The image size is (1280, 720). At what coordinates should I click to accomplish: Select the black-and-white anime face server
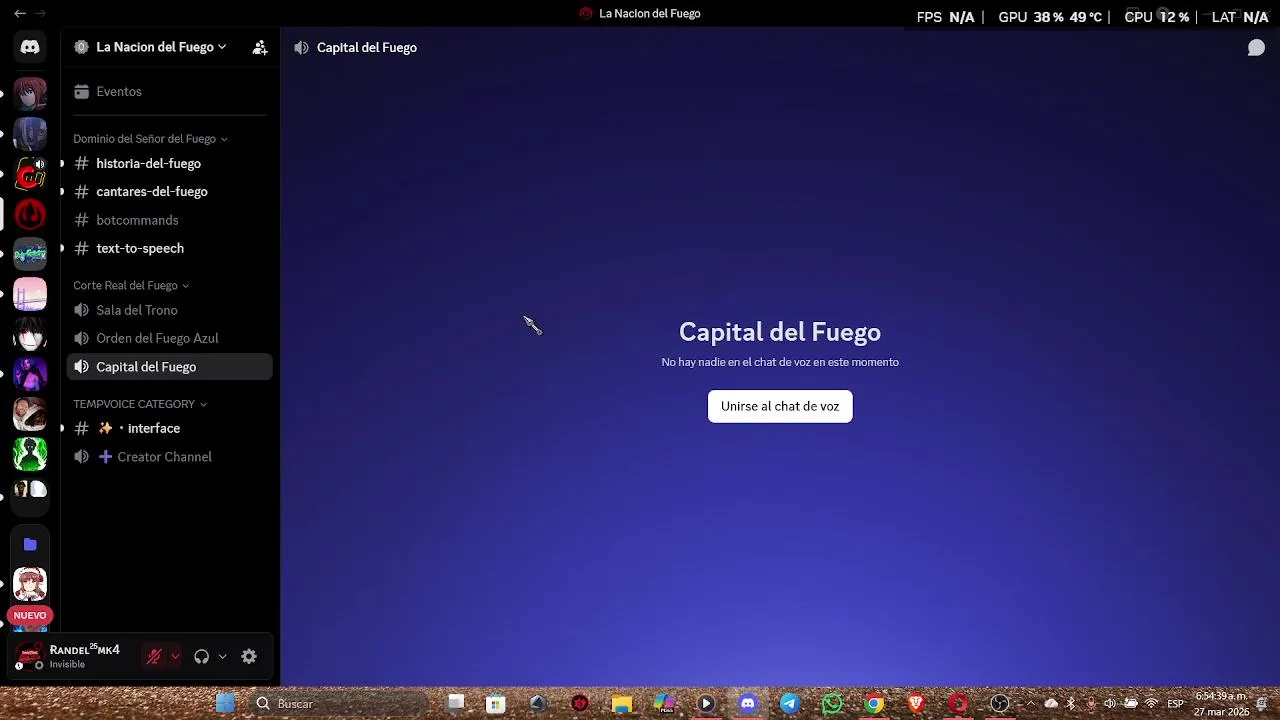(x=30, y=334)
